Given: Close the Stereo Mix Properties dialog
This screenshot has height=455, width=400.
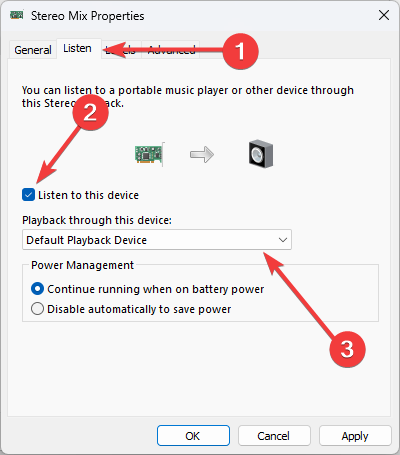Looking at the screenshot, I should click(x=384, y=15).
